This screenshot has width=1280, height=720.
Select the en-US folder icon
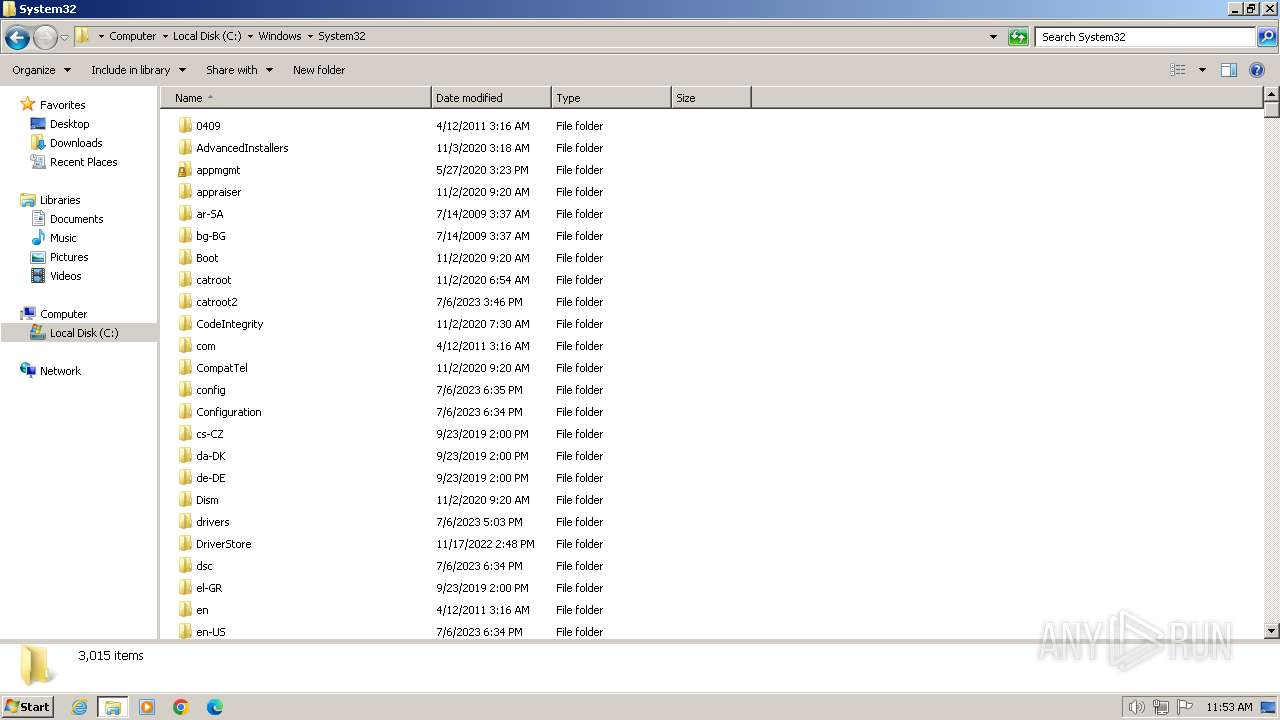tap(185, 632)
